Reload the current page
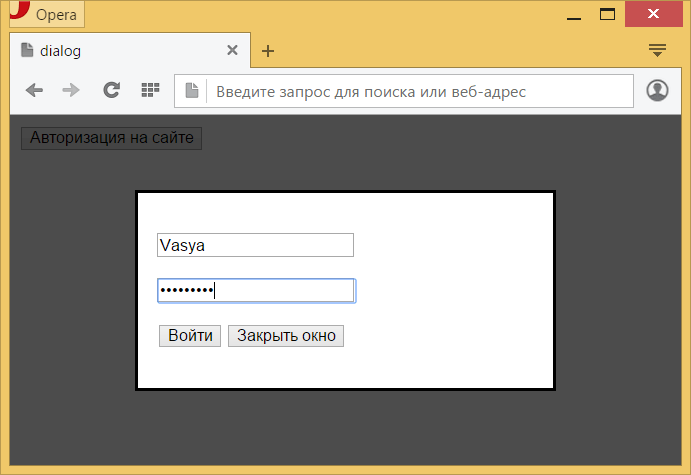This screenshot has height=475, width=691. 112,91
